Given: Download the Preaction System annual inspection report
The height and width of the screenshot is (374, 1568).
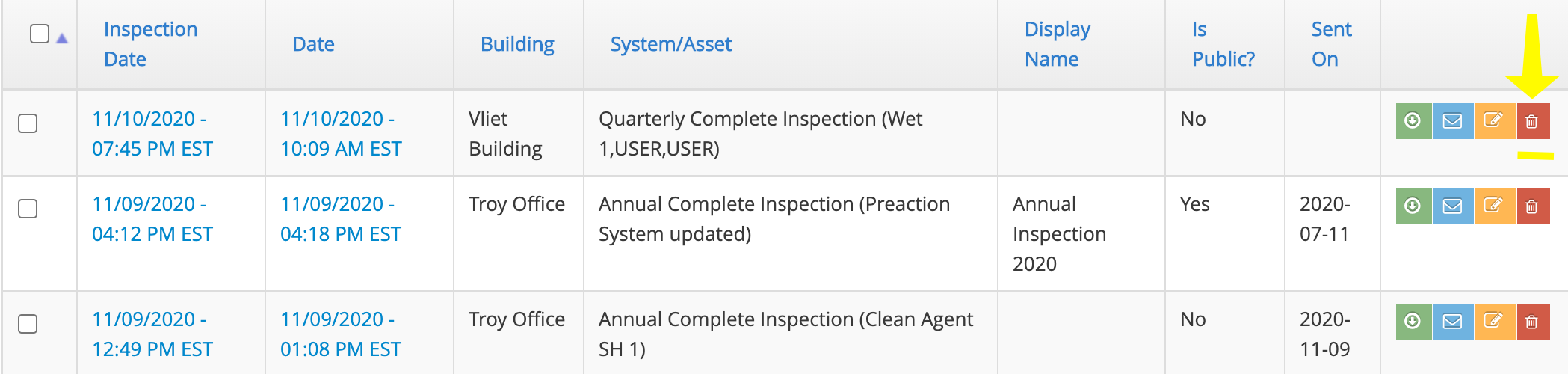Looking at the screenshot, I should [x=1413, y=206].
